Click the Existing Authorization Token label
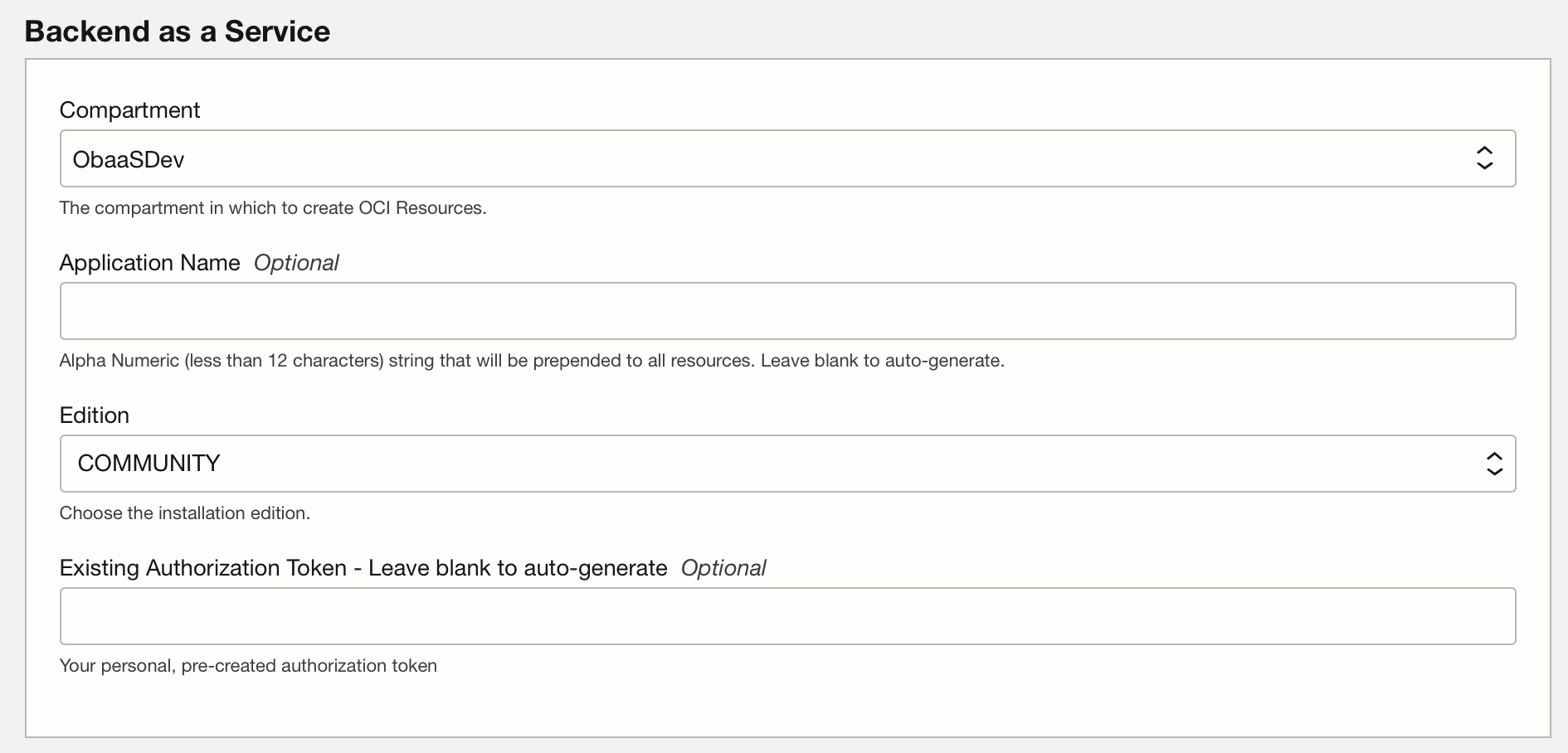Screen dimensions: 1568x753 click(363, 568)
